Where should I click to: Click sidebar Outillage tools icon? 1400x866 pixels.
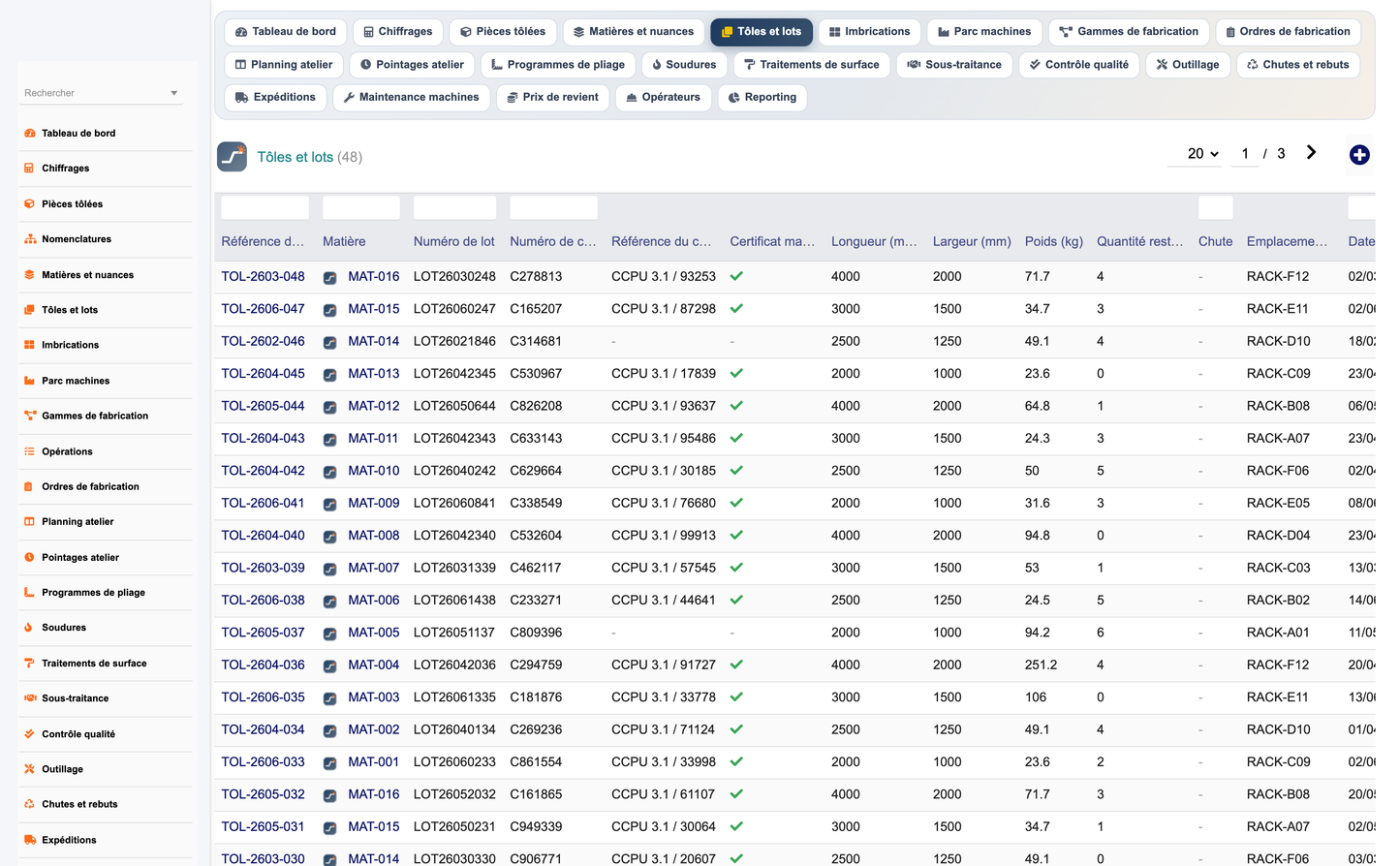tap(30, 769)
